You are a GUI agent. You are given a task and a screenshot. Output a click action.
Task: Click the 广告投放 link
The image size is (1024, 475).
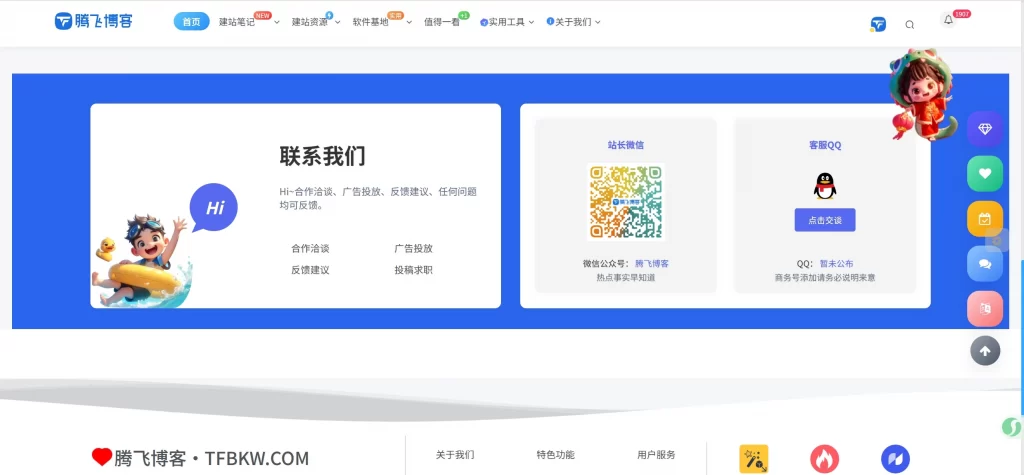coord(413,249)
